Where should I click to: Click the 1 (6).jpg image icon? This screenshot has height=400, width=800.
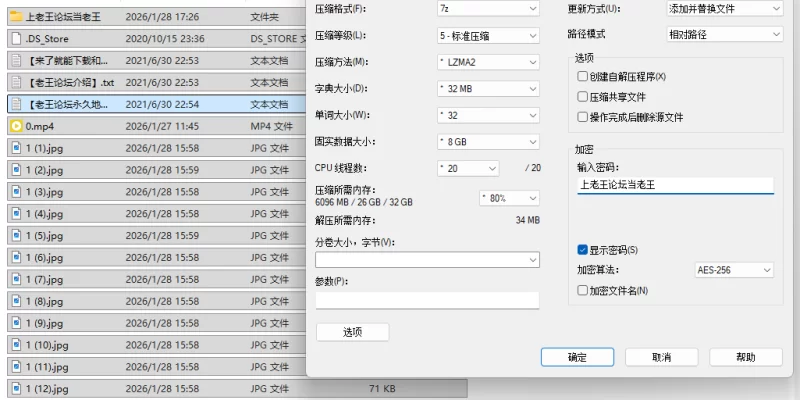pos(16,258)
